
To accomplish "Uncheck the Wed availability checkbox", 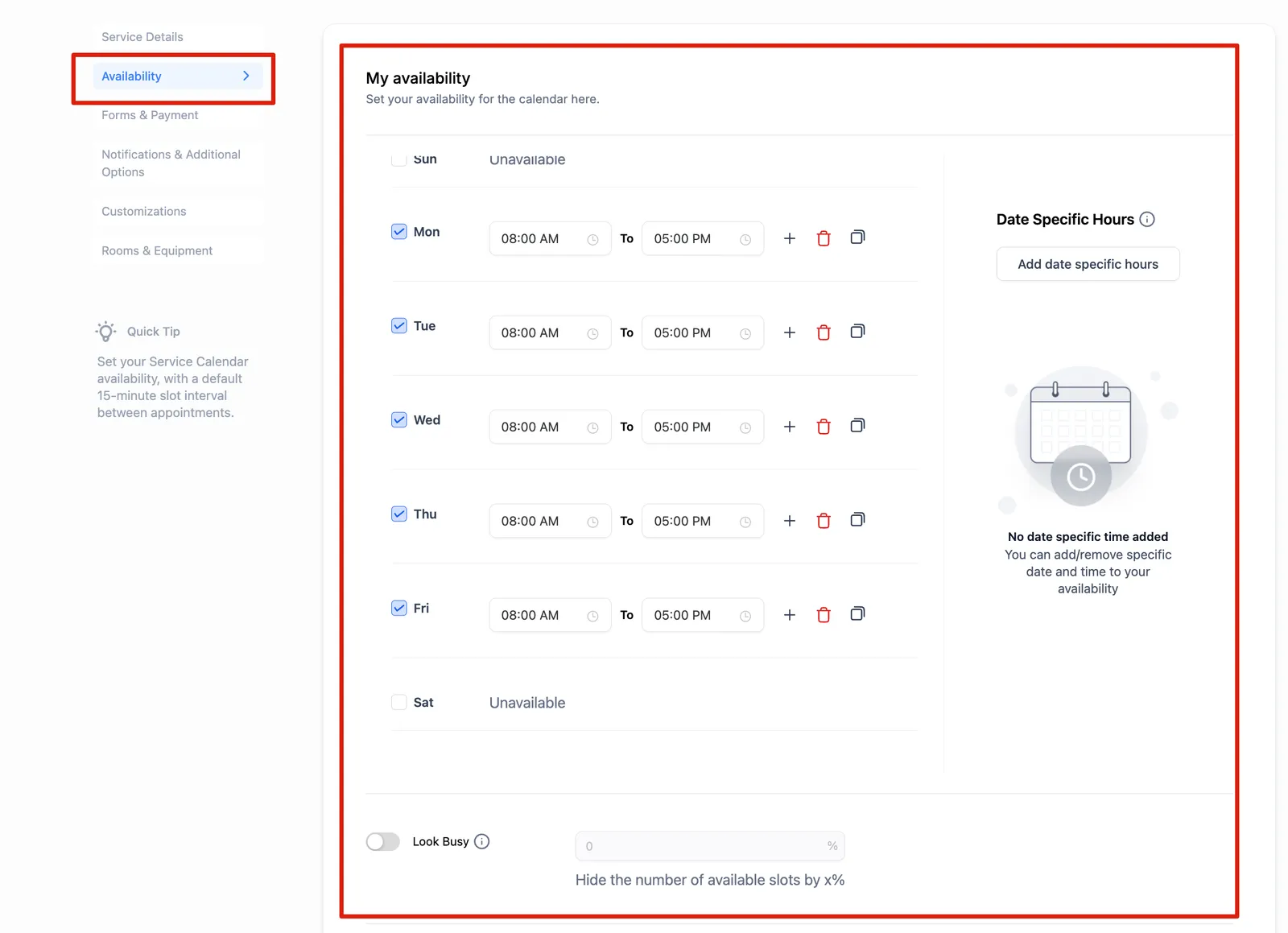I will 399,420.
